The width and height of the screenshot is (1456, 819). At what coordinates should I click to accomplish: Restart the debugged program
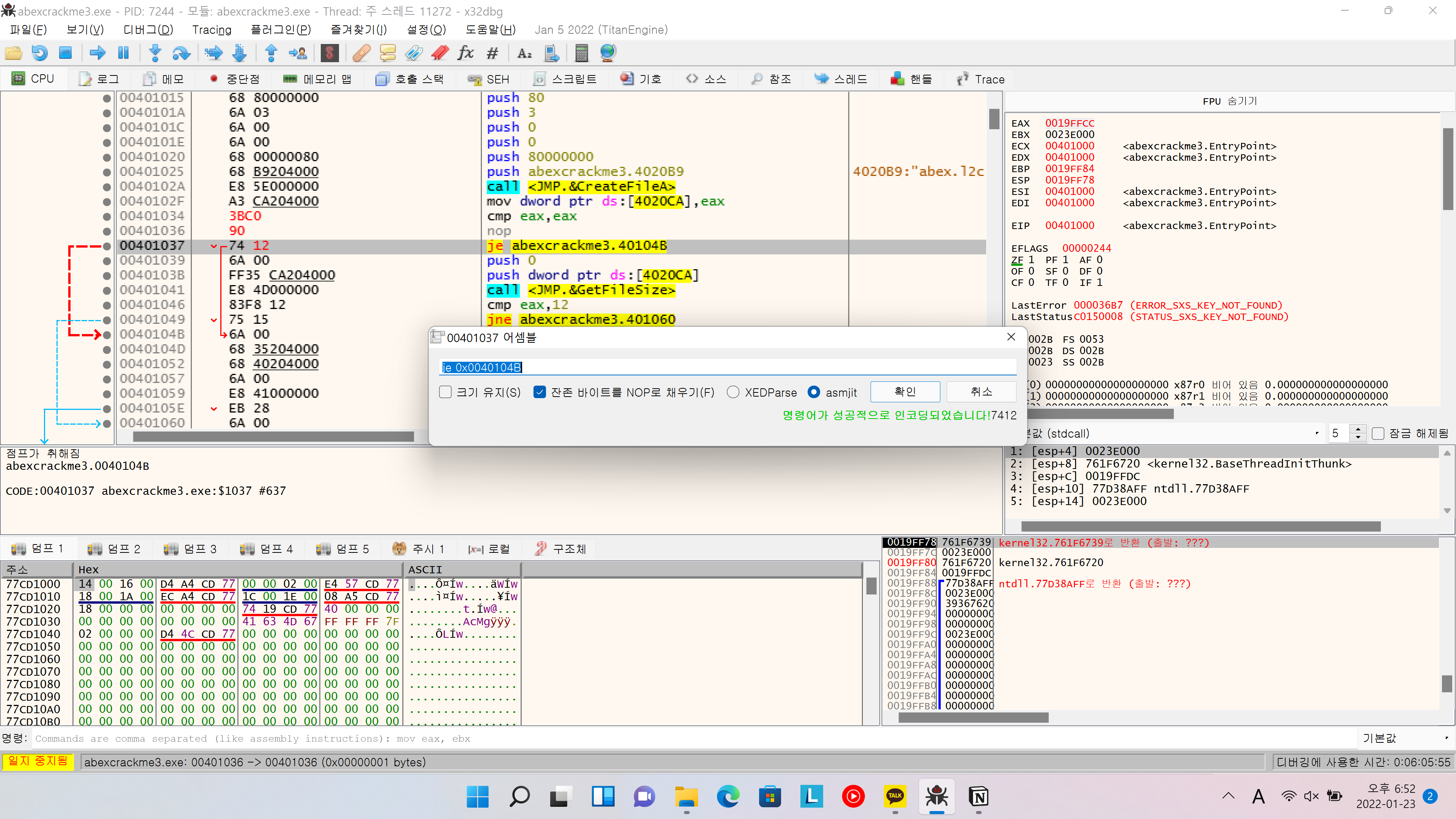tap(39, 54)
